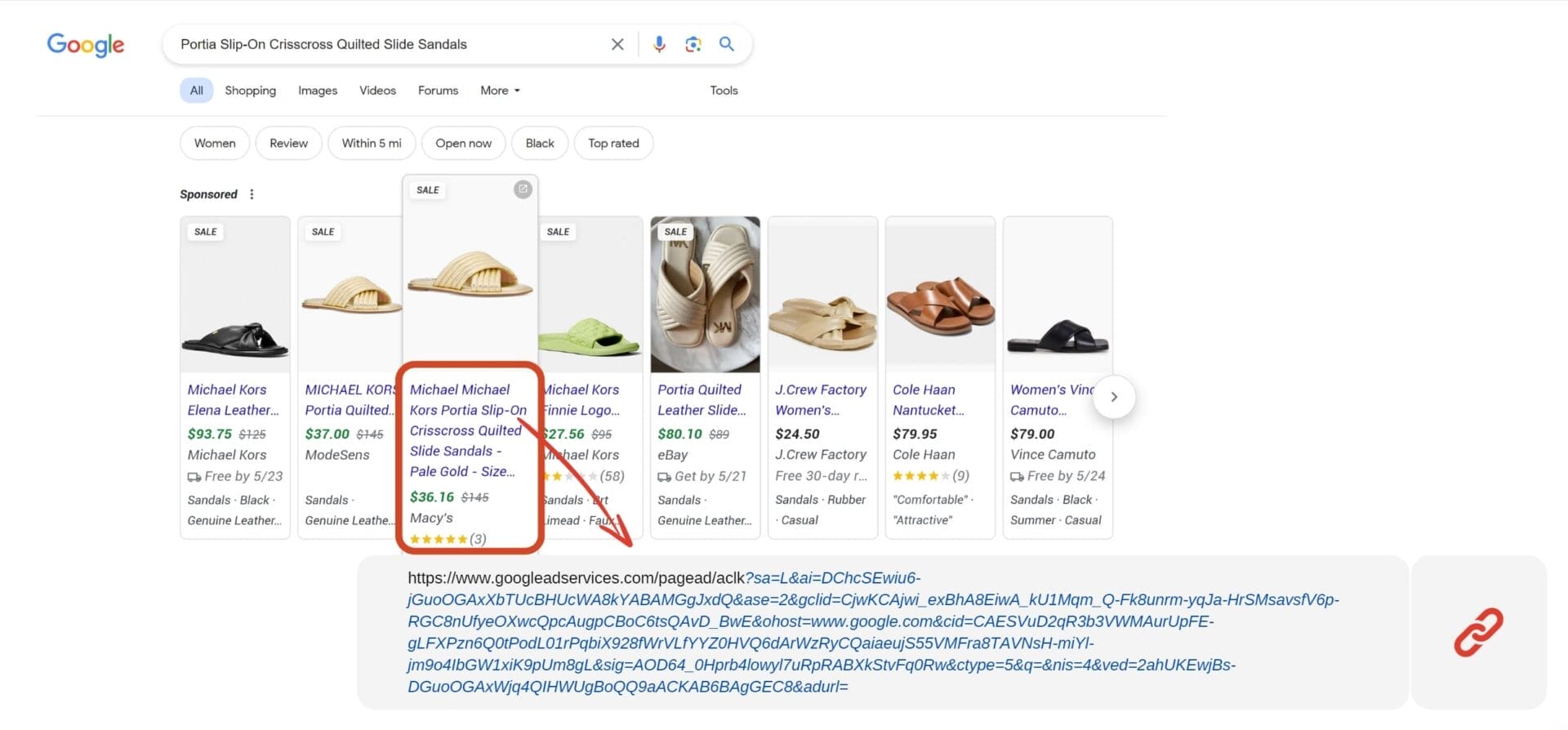Switch to the Shopping tab
Screen dimensions: 1568x730
(250, 90)
